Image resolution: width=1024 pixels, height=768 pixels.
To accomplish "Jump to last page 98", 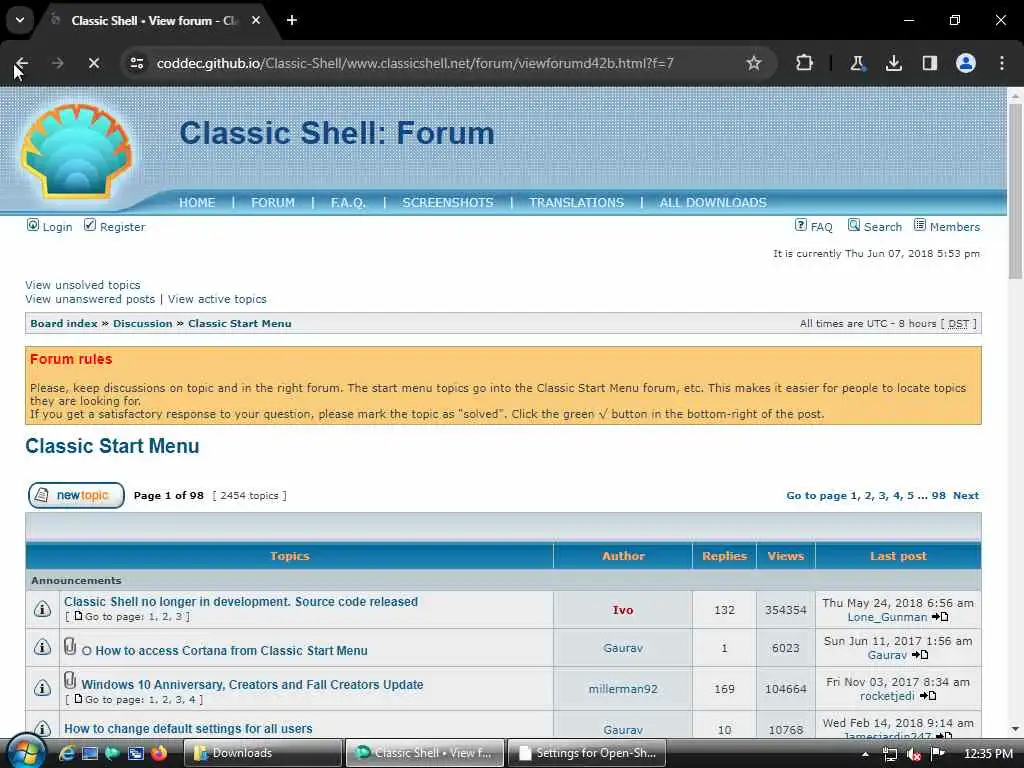I will (x=938, y=496).
